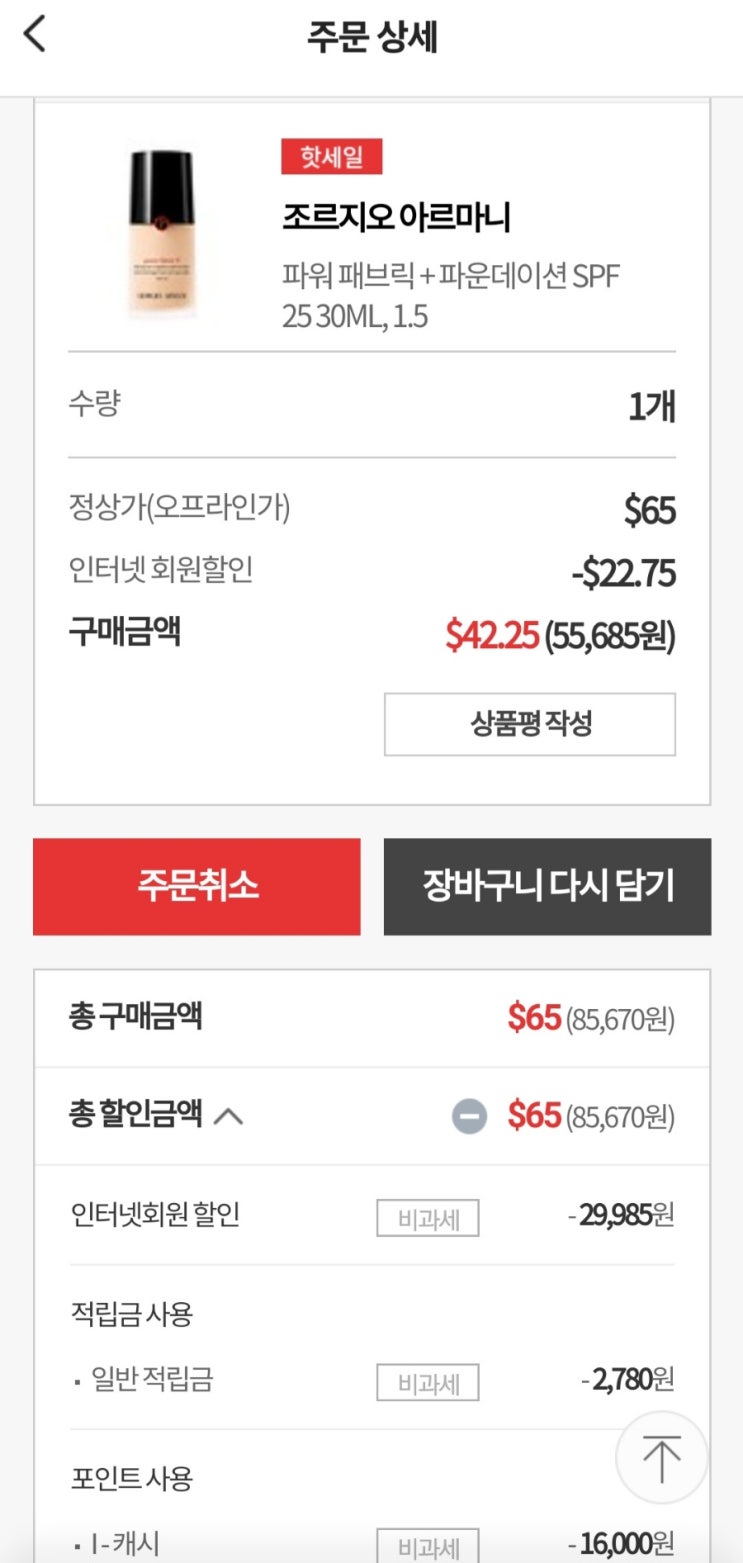Click the gray minus circle icon
The width and height of the screenshot is (743, 1563).
click(469, 1116)
